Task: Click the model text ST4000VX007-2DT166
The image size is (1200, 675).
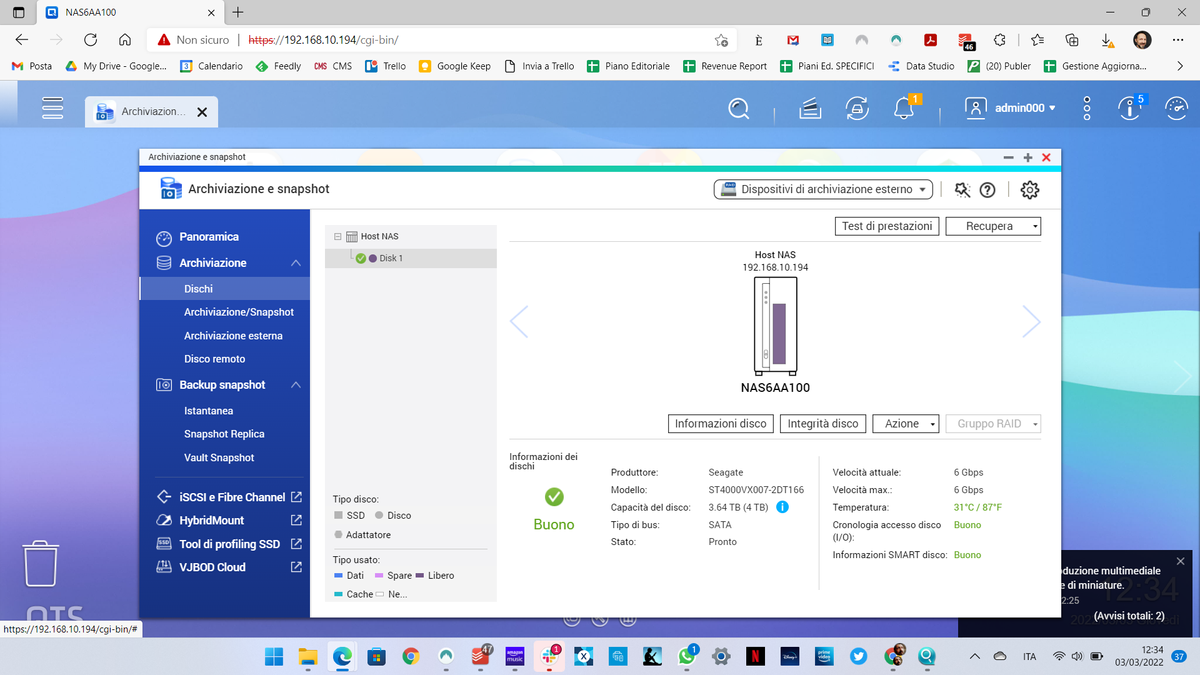Action: pos(756,490)
